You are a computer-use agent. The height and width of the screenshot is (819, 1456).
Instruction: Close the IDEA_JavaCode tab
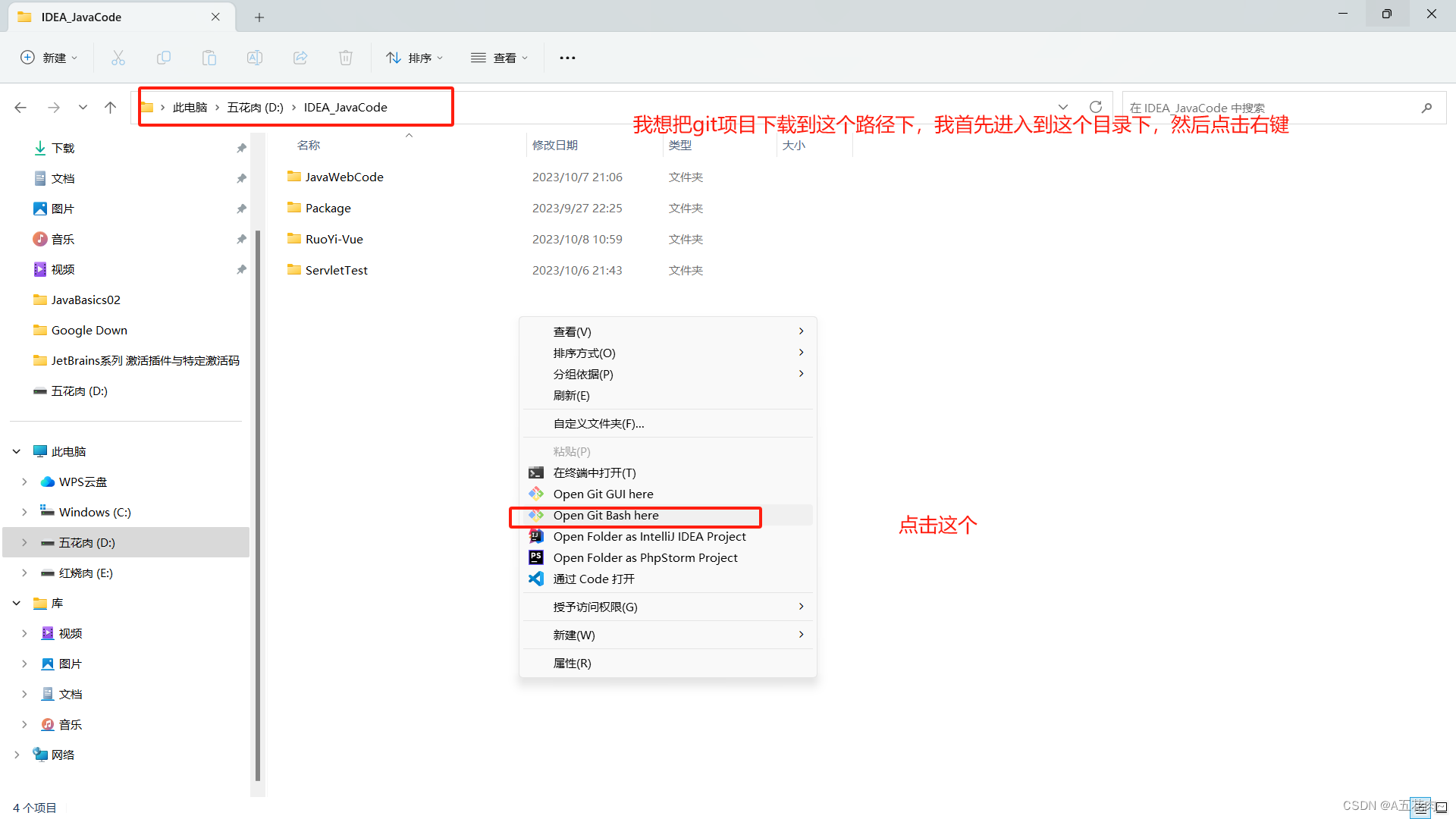click(215, 17)
